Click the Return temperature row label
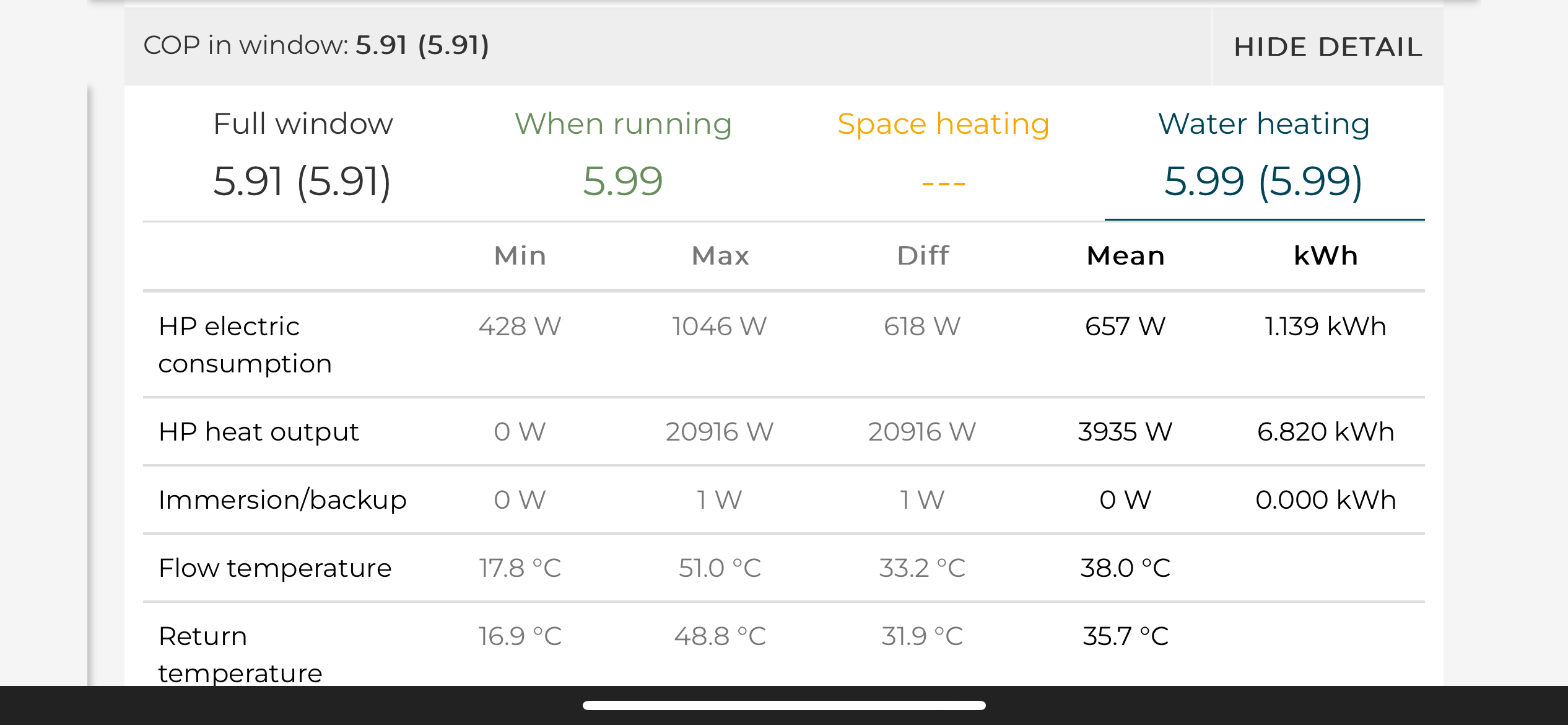This screenshot has width=1568, height=725. pyautogui.click(x=240, y=654)
